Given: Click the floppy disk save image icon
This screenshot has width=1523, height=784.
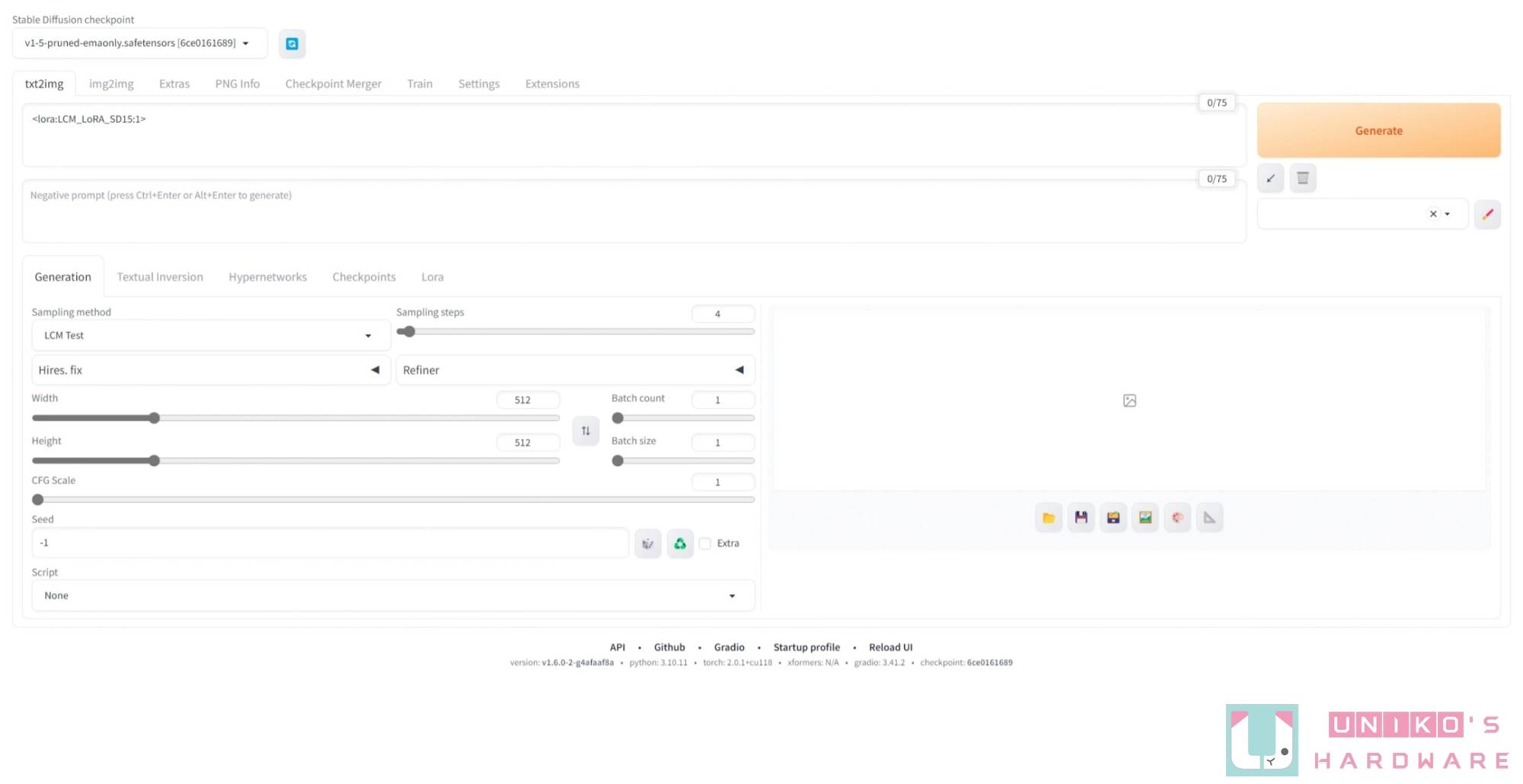Looking at the screenshot, I should [x=1081, y=518].
